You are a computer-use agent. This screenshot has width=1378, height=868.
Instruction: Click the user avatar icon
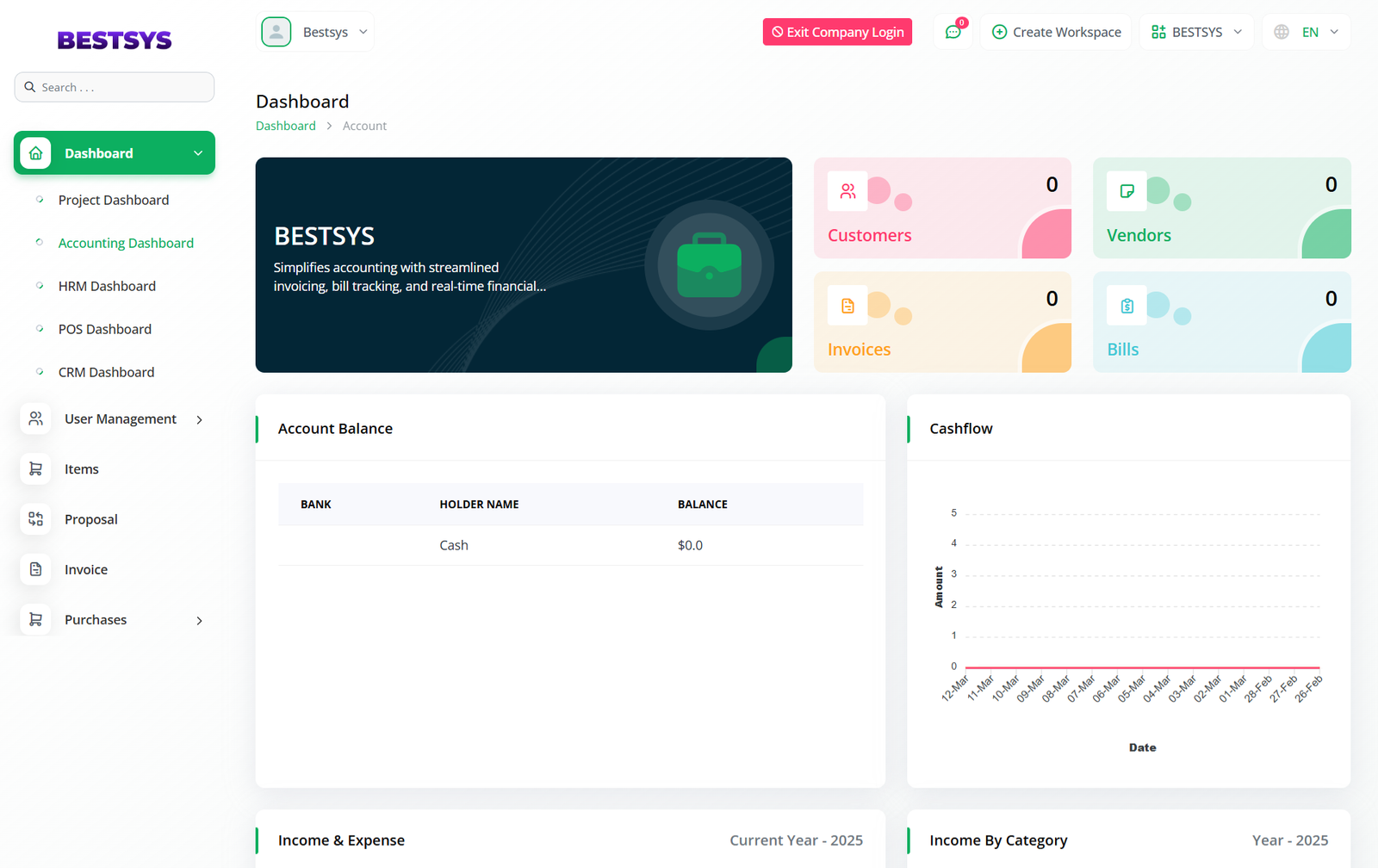276,32
